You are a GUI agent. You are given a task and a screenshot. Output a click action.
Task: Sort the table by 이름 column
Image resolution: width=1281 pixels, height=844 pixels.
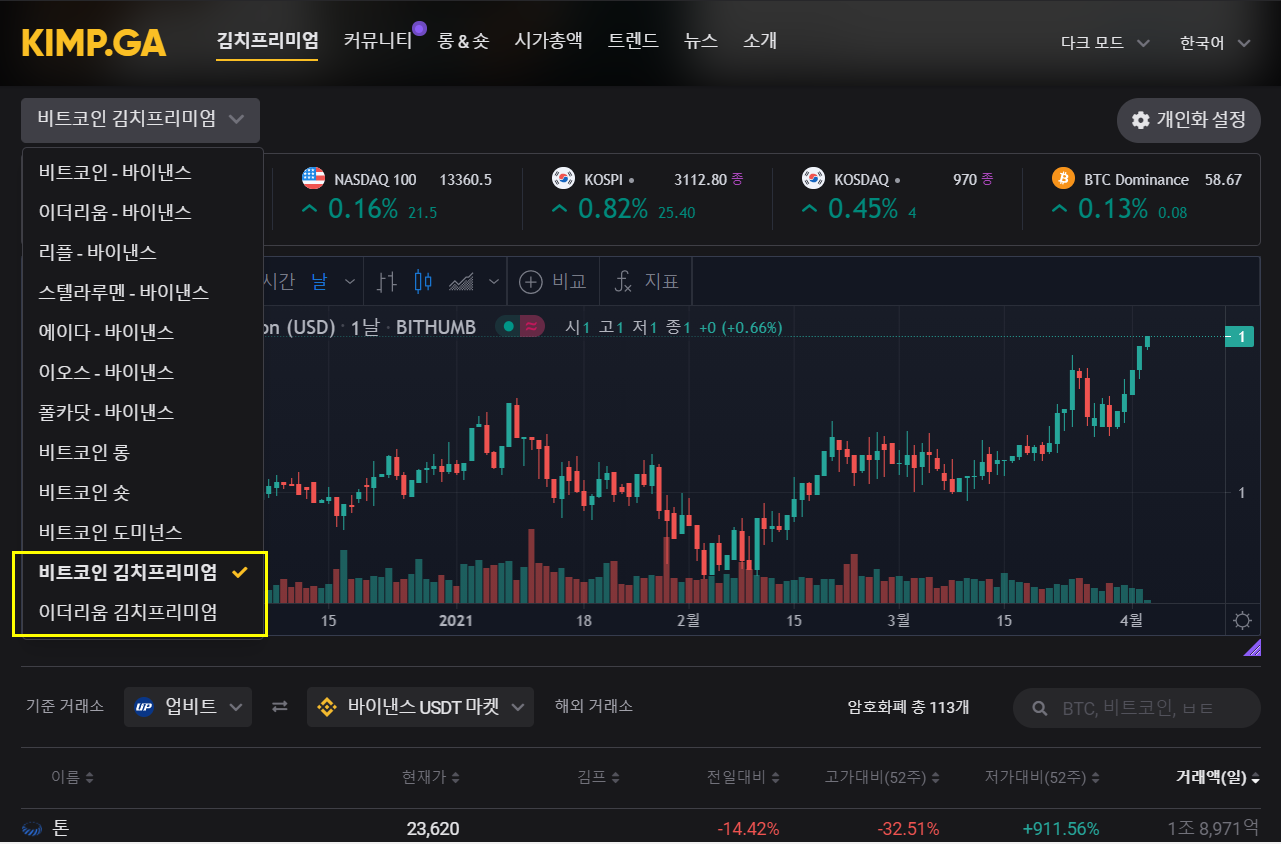pyautogui.click(x=72, y=777)
